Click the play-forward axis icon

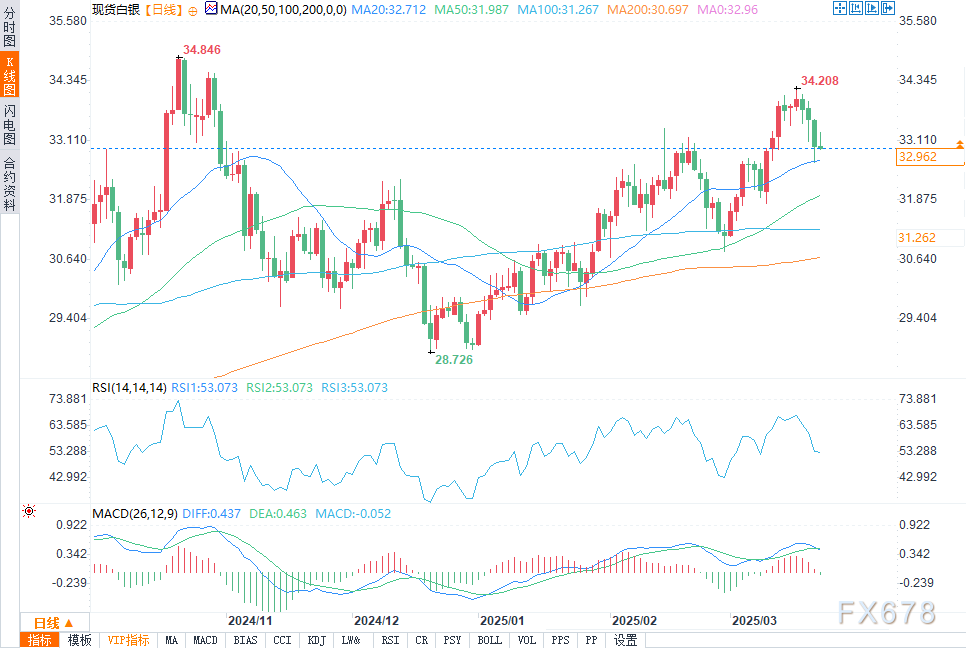(872, 8)
